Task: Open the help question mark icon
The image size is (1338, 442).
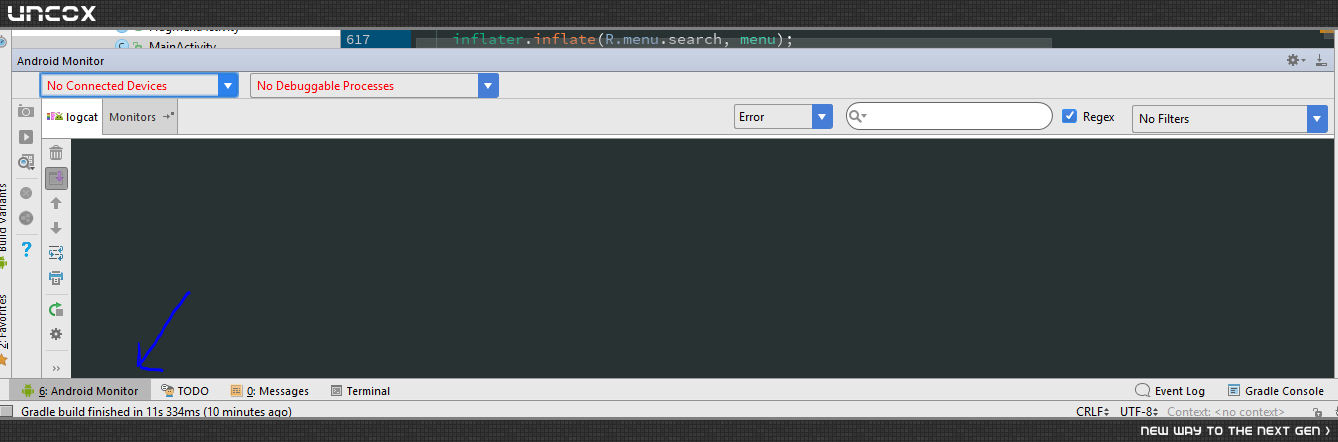Action: 27,249
